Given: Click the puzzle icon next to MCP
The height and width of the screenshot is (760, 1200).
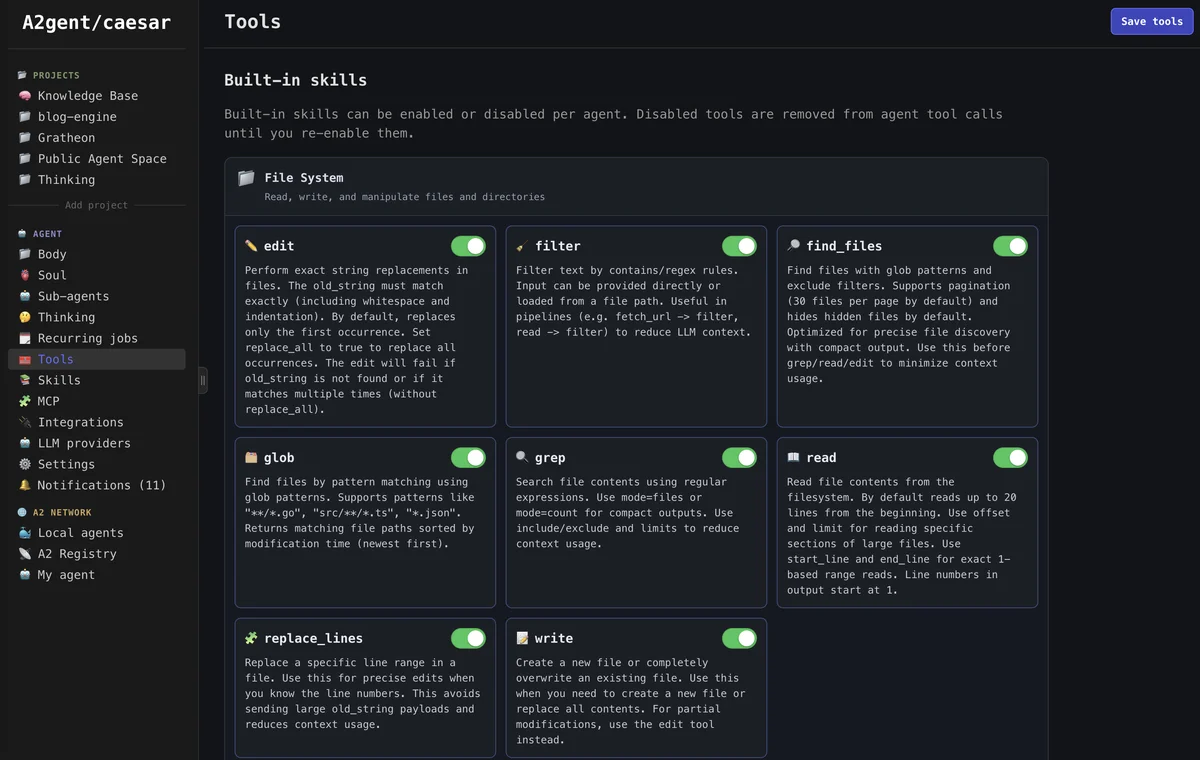Looking at the screenshot, I should click(x=25, y=401).
